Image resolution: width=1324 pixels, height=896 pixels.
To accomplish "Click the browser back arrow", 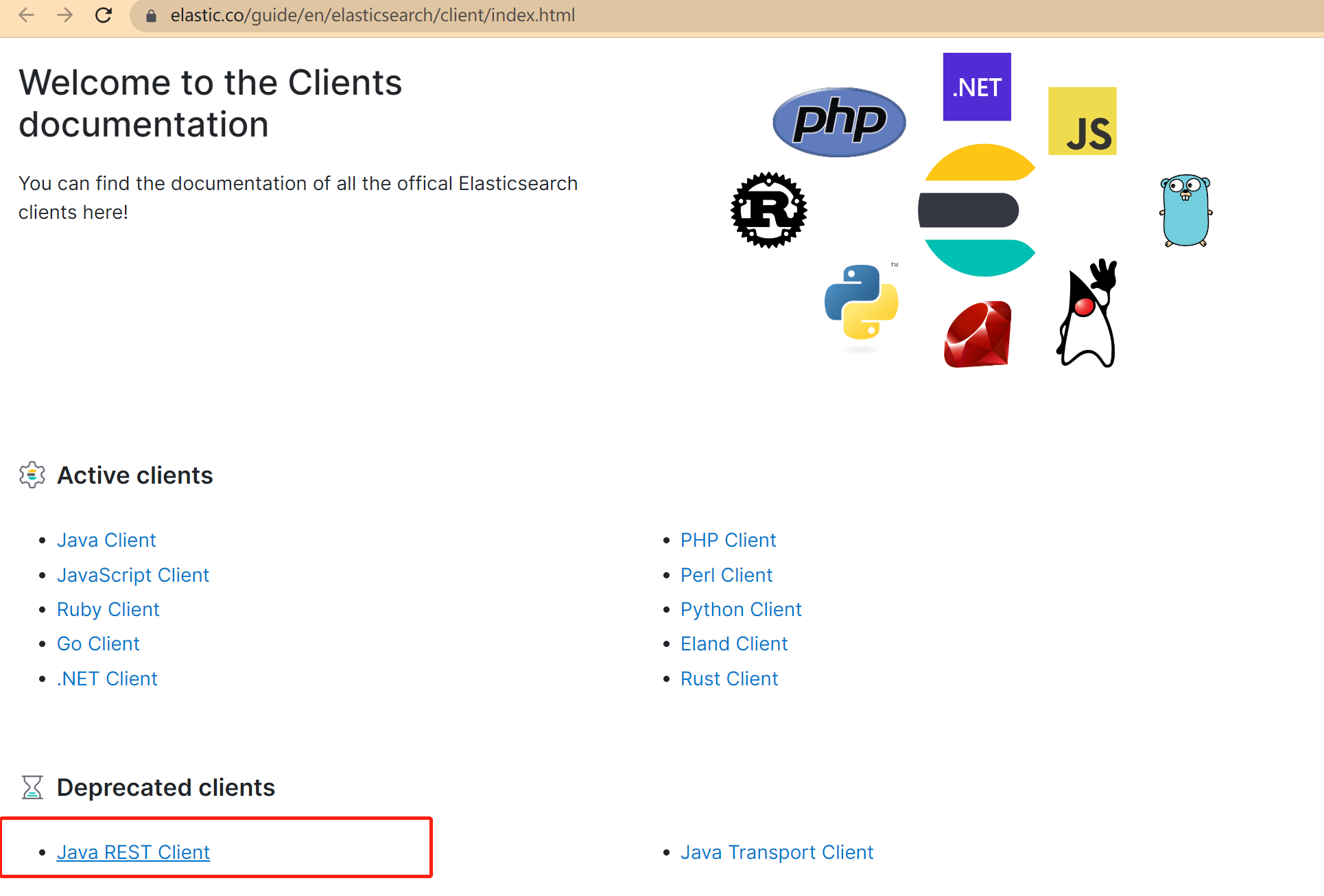I will [x=27, y=15].
